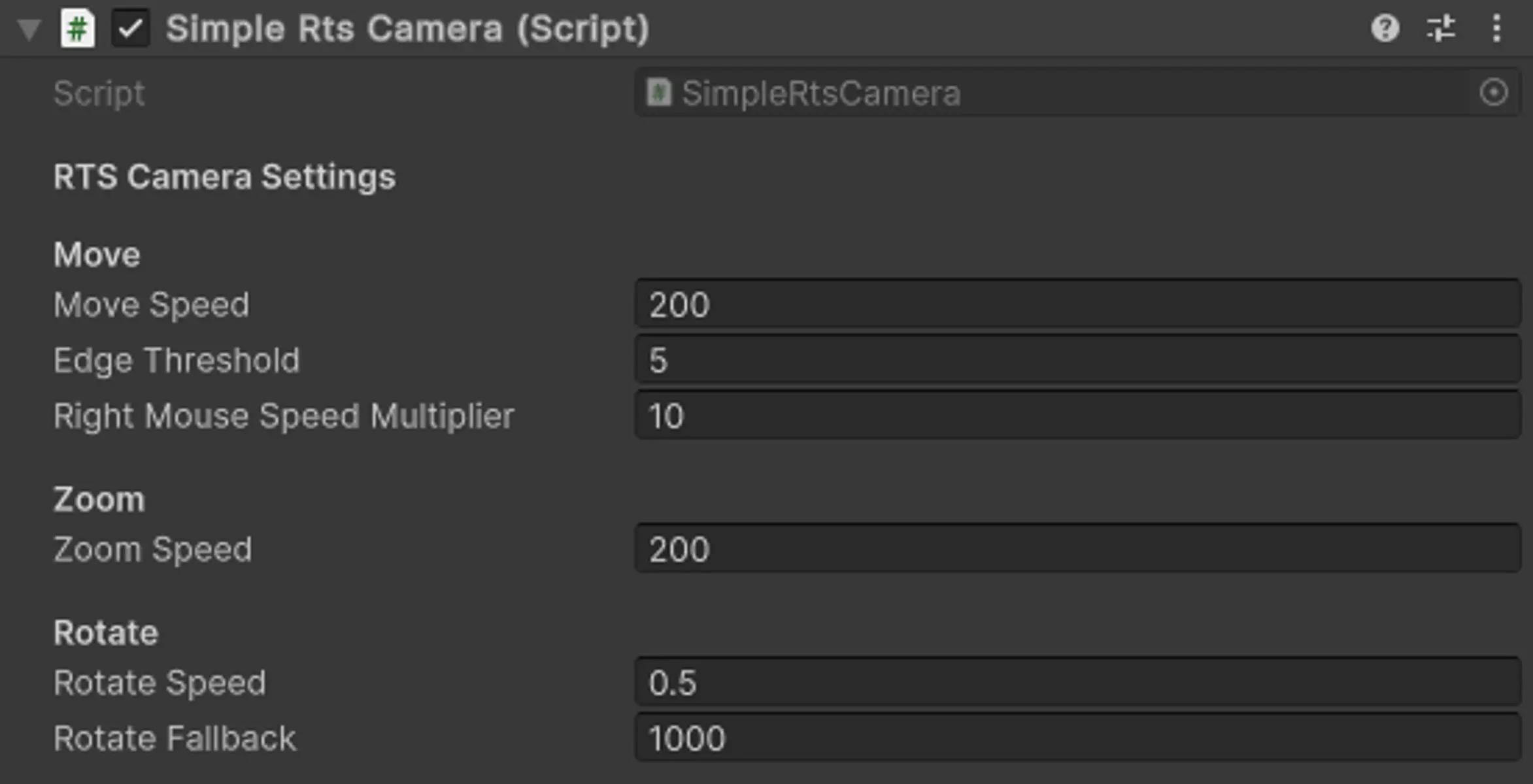Open the component presets icon
The height and width of the screenshot is (784, 1533).
[1441, 28]
